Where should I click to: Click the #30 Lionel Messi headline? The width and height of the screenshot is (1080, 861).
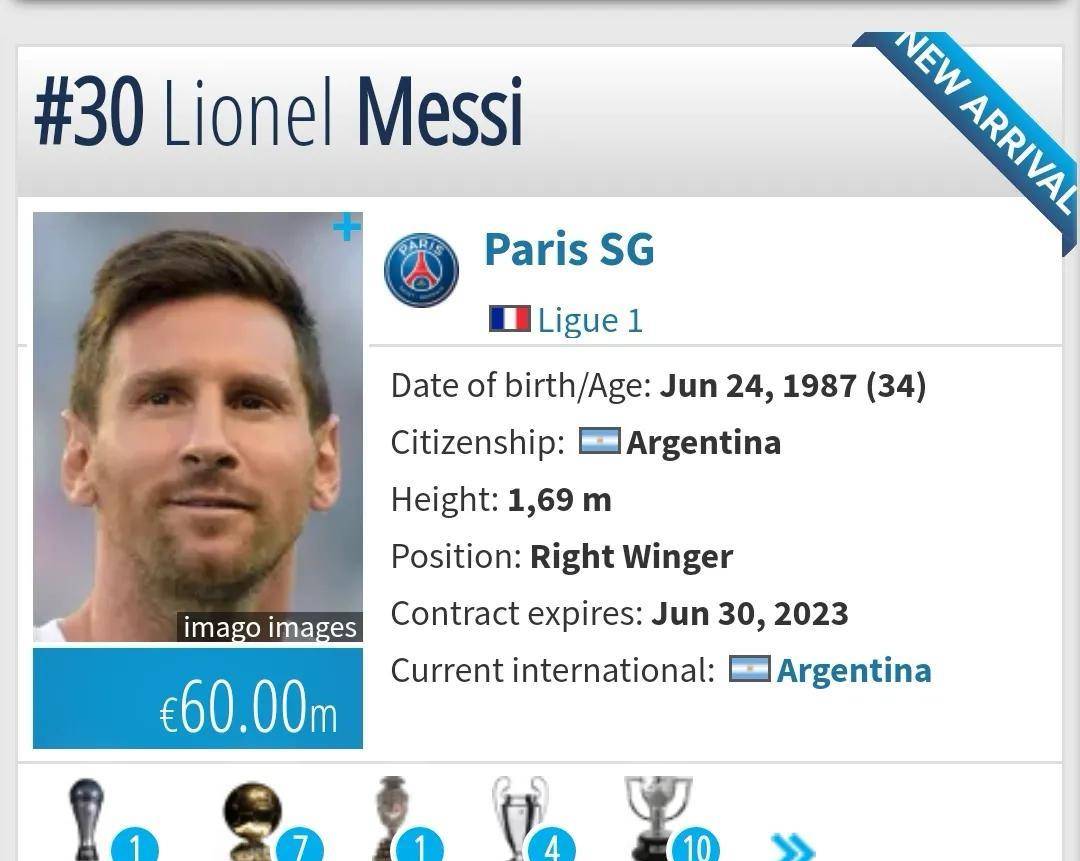pyautogui.click(x=278, y=112)
